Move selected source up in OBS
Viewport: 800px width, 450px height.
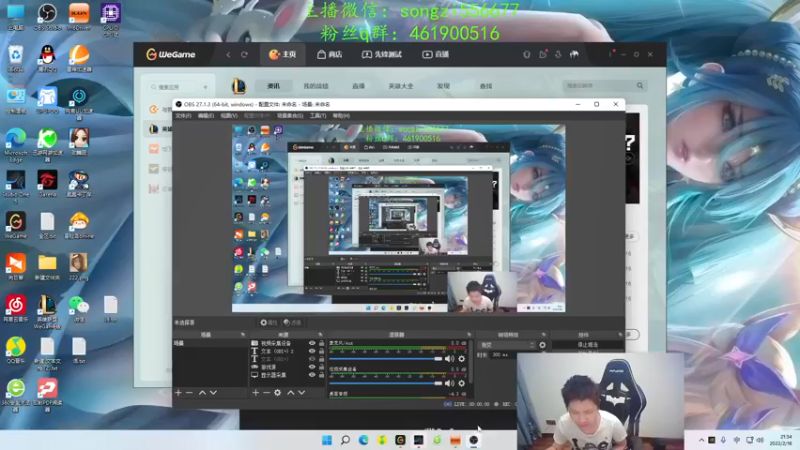(x=290, y=392)
